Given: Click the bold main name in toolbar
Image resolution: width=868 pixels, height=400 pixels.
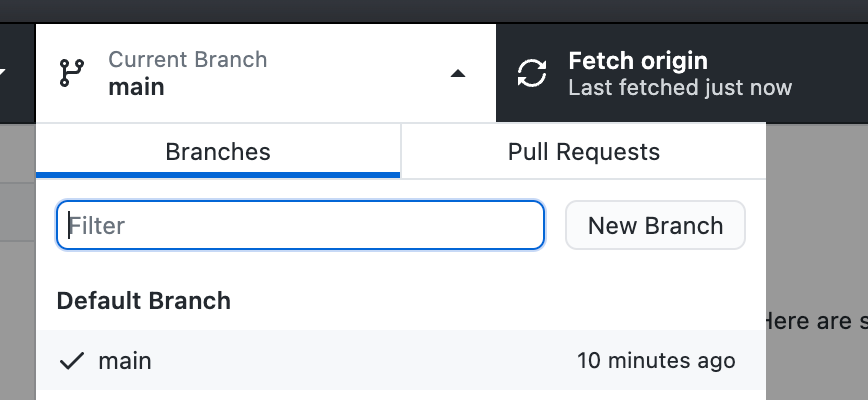Looking at the screenshot, I should point(137,87).
